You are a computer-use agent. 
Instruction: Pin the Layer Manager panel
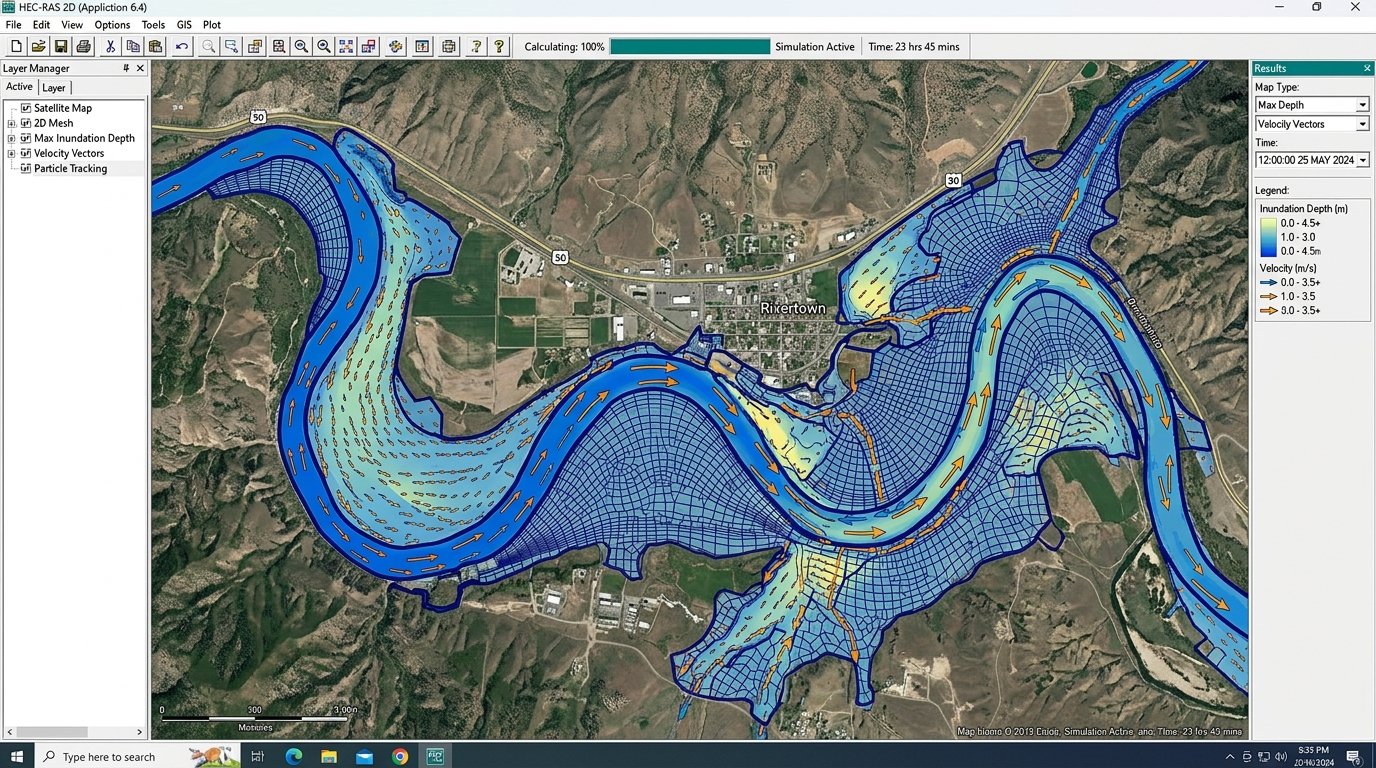tap(126, 68)
